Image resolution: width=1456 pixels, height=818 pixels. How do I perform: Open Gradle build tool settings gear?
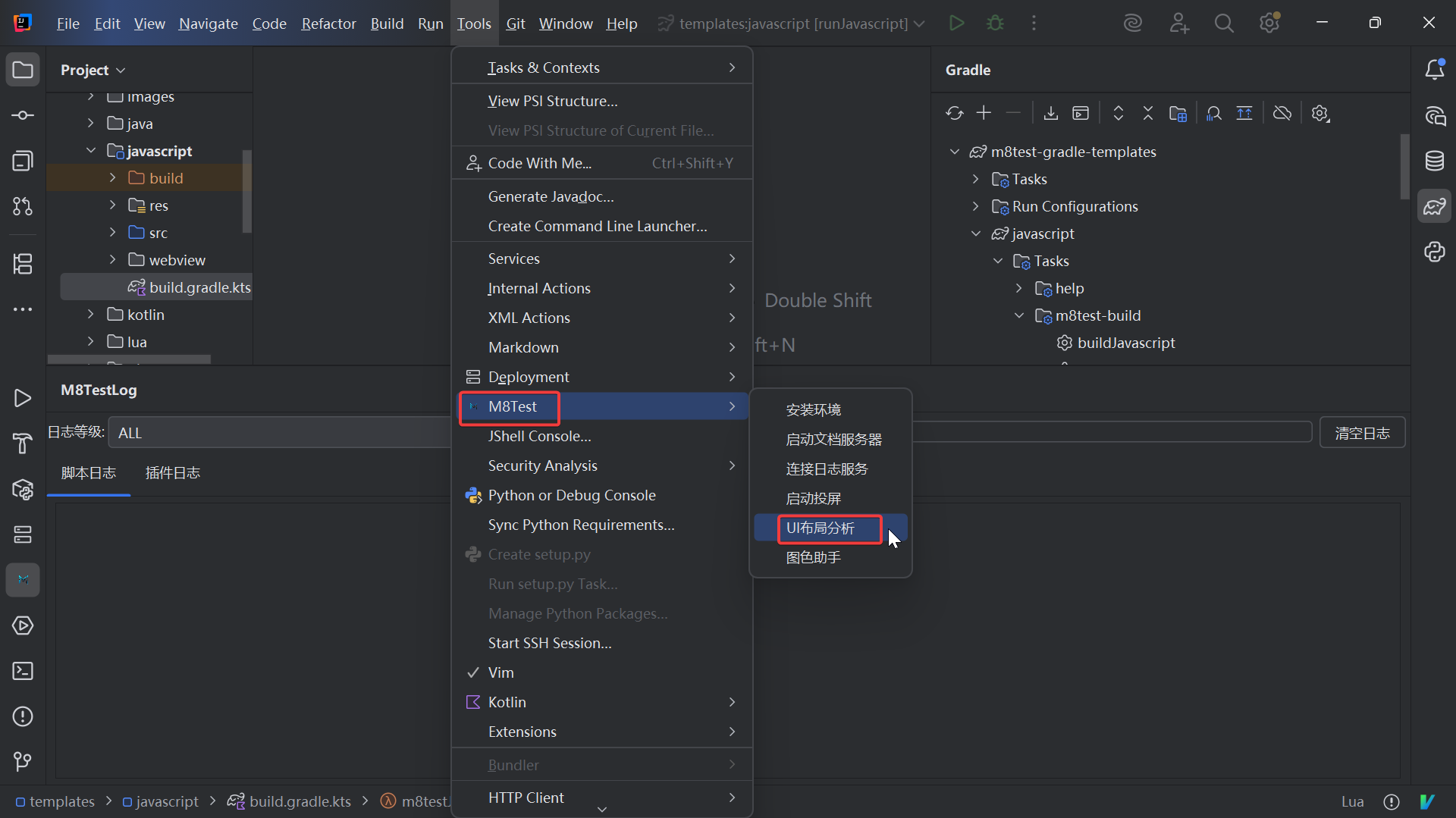coord(1320,114)
